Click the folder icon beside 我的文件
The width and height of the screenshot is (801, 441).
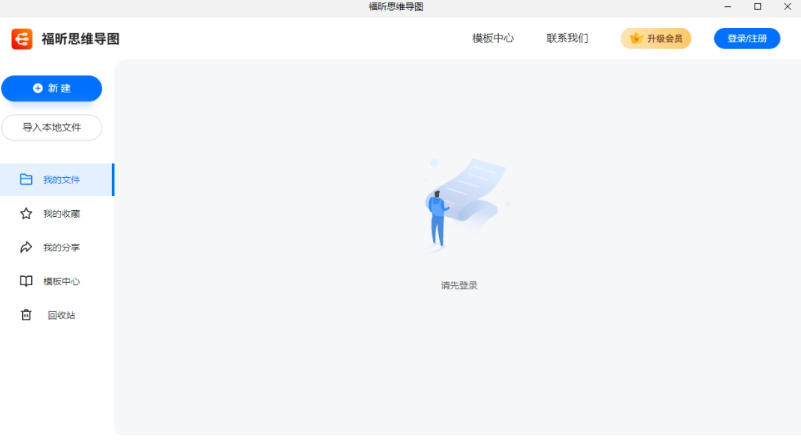point(26,179)
